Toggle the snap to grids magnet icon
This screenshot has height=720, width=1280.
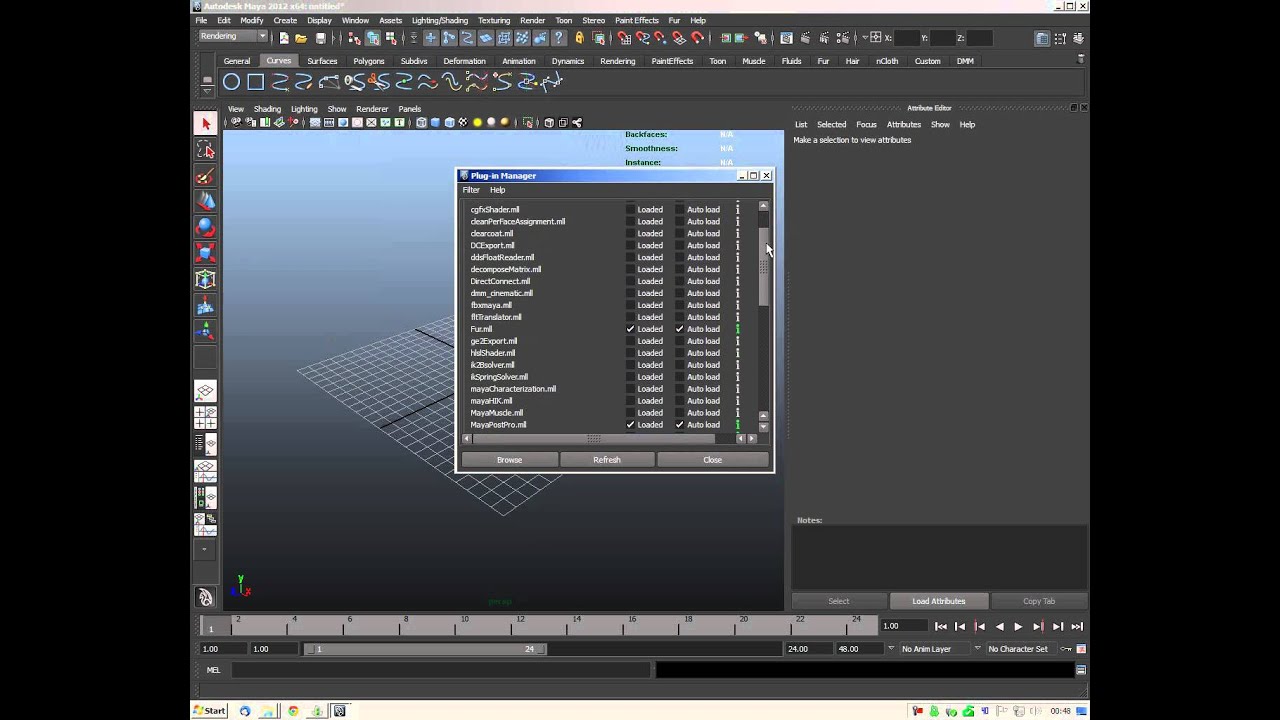coord(624,38)
